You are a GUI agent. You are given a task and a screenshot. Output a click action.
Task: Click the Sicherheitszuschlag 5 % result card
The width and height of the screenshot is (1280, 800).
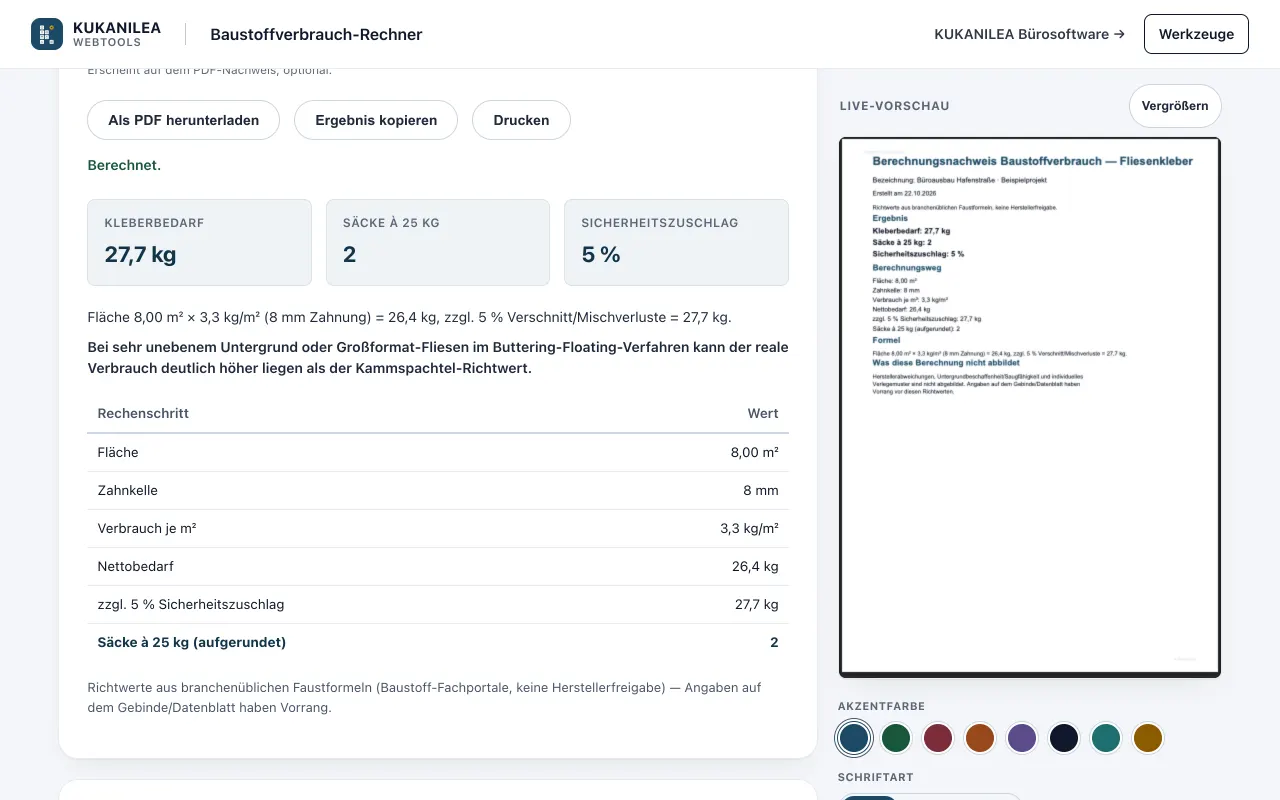coord(677,242)
